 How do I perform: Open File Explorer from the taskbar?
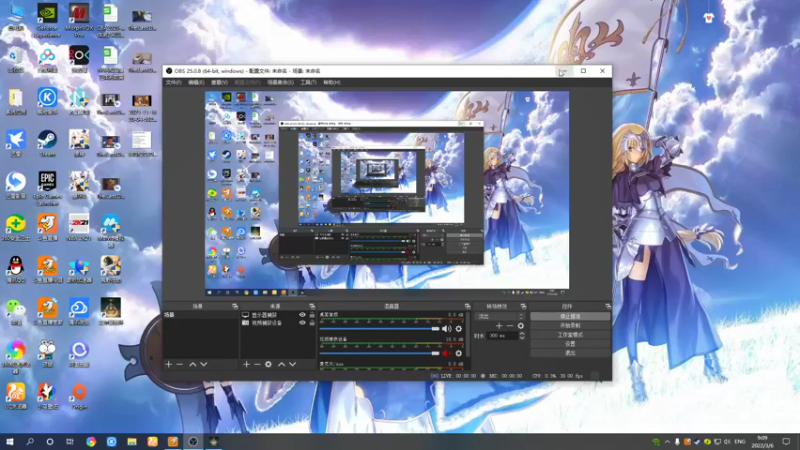[132, 441]
